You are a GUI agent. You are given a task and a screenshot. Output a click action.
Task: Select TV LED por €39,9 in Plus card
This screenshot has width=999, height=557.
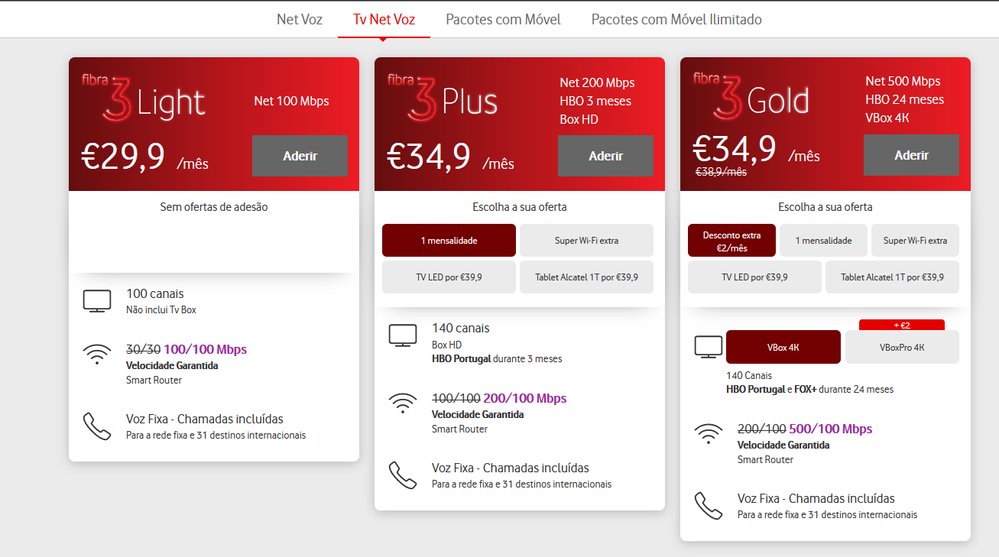click(x=449, y=277)
